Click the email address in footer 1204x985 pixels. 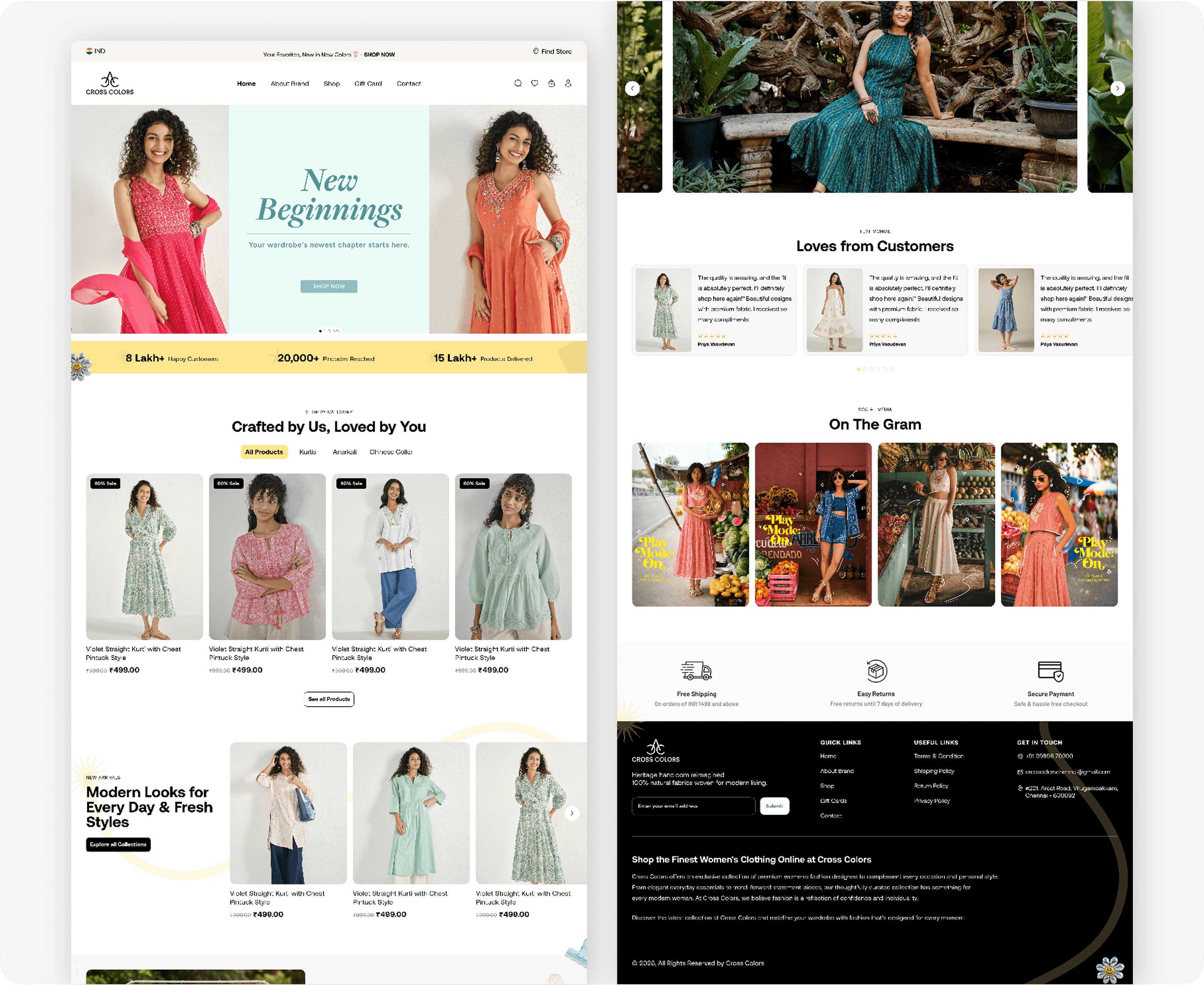(1067, 772)
